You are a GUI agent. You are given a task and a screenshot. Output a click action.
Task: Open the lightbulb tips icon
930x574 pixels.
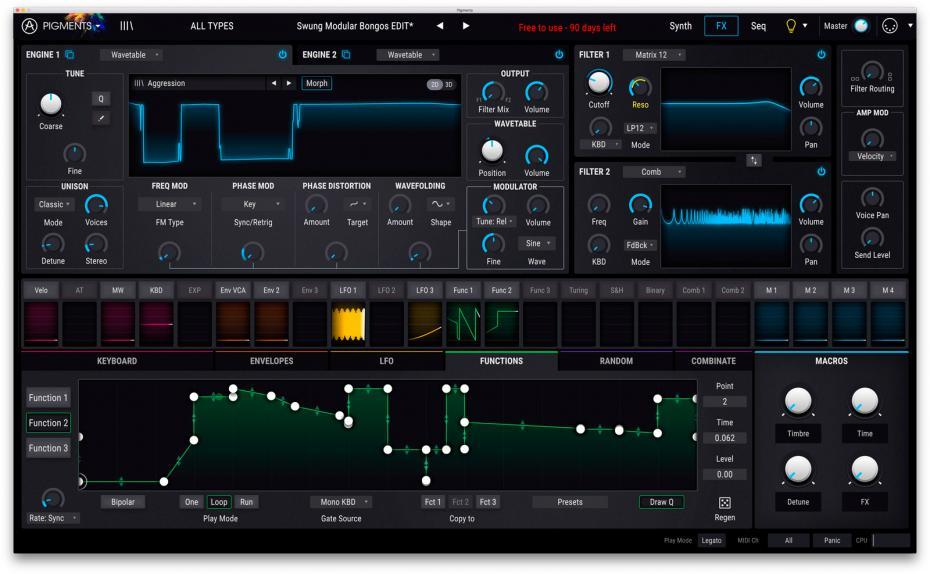coord(791,26)
